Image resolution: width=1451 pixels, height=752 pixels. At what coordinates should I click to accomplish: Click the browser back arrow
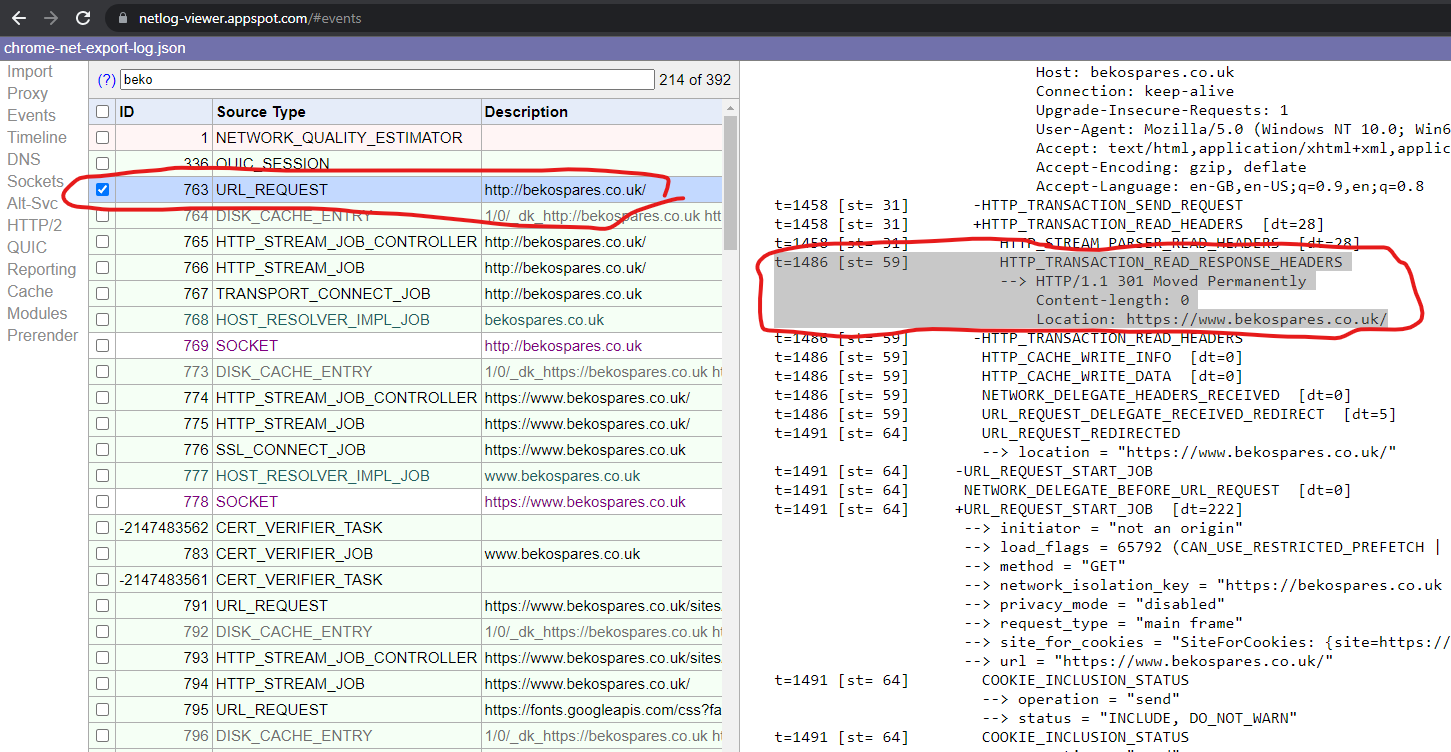click(19, 18)
